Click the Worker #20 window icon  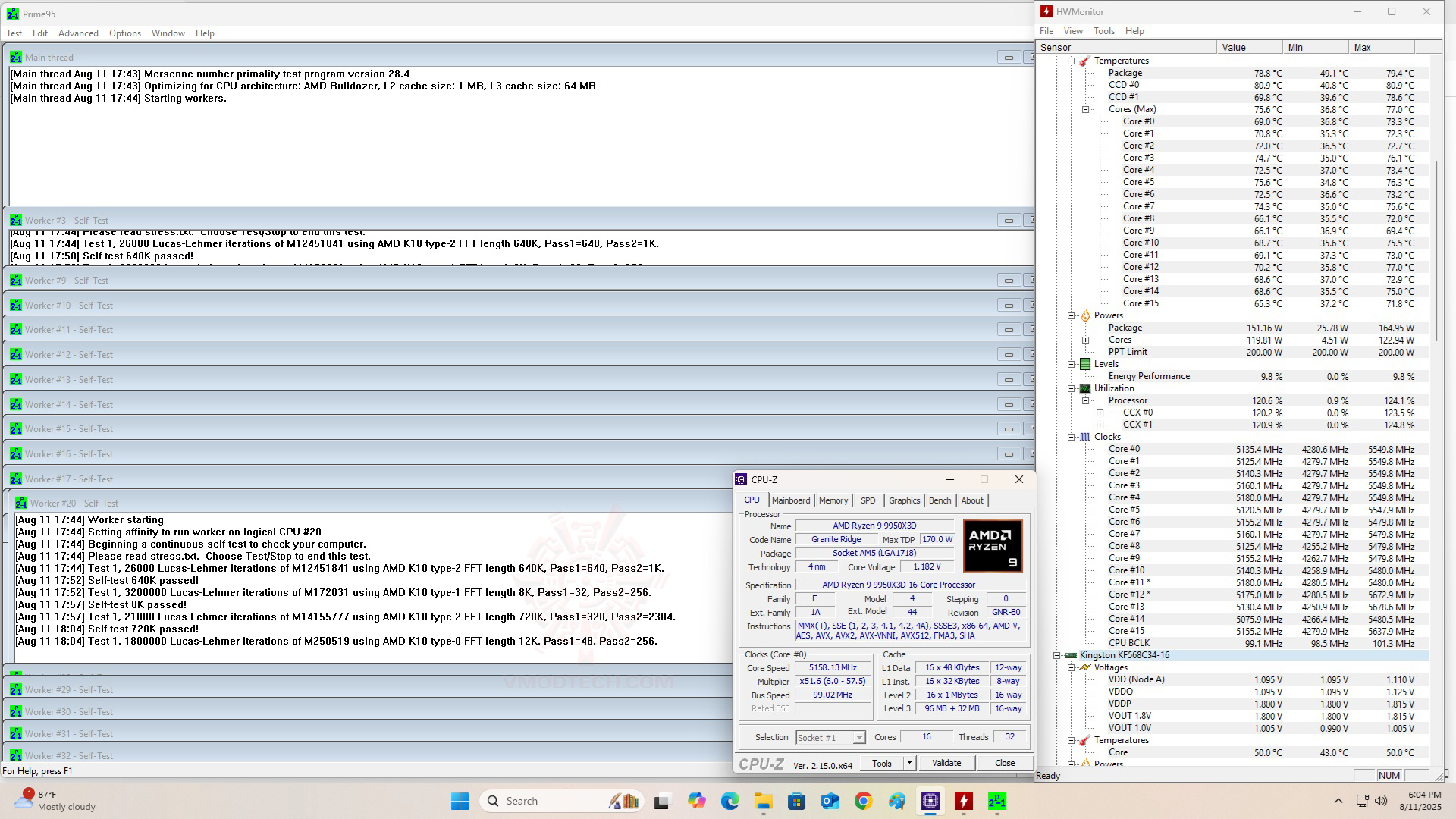click(x=21, y=503)
